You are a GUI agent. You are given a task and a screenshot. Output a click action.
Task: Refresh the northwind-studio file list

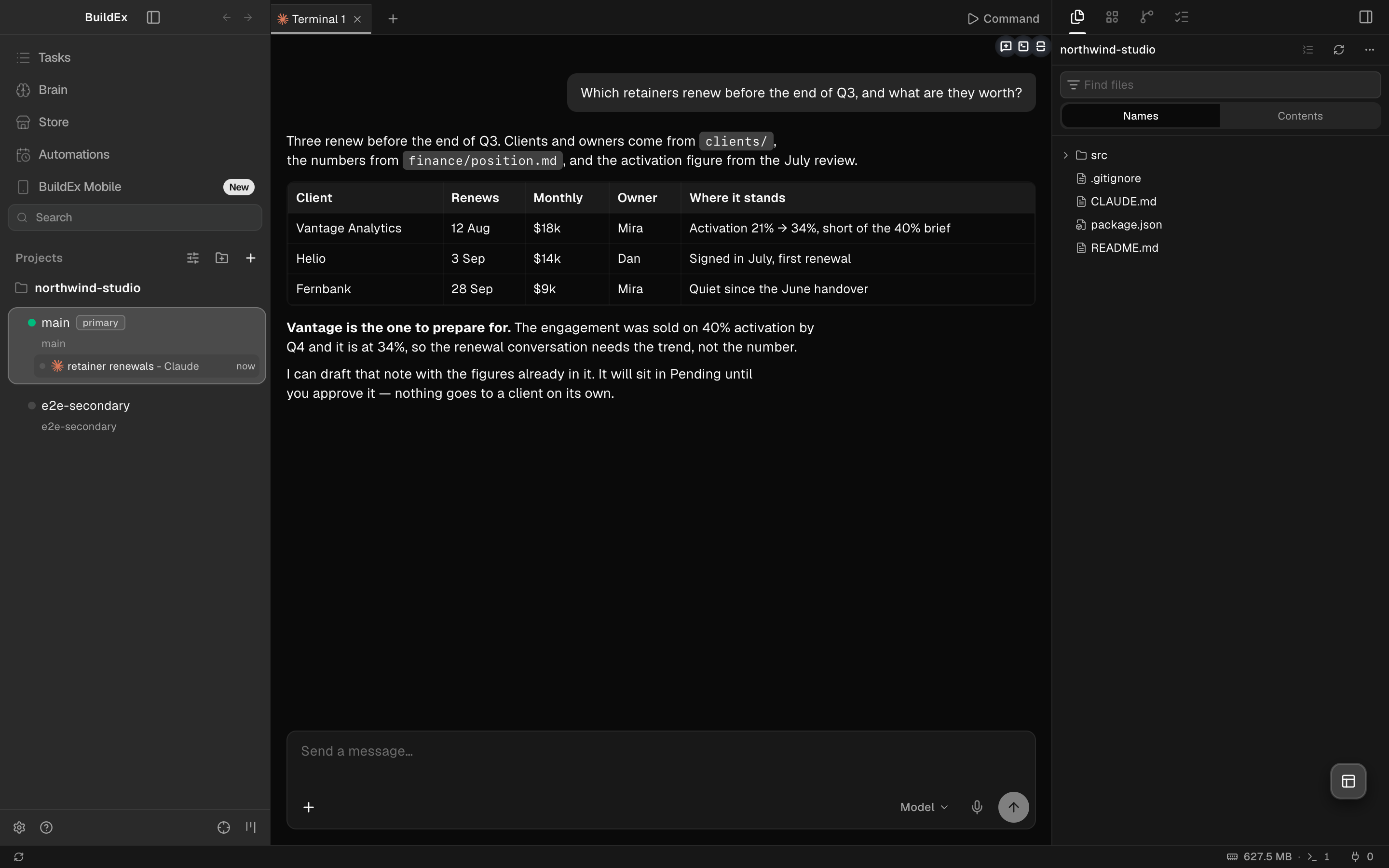pyautogui.click(x=1338, y=50)
